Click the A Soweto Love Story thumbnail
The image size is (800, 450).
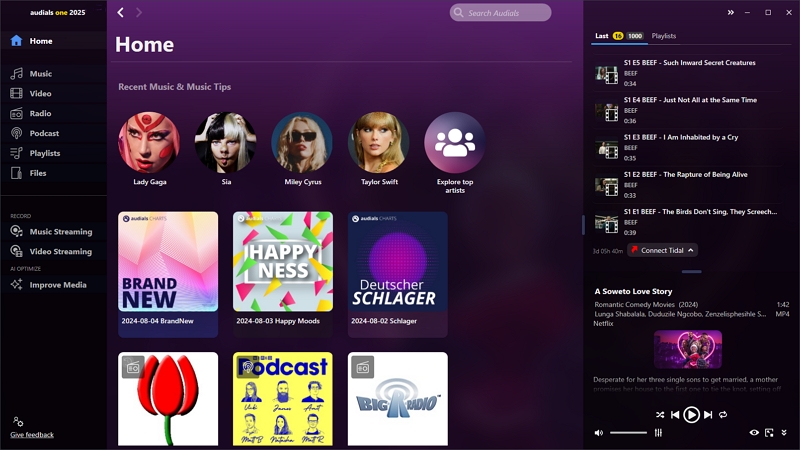[688, 349]
